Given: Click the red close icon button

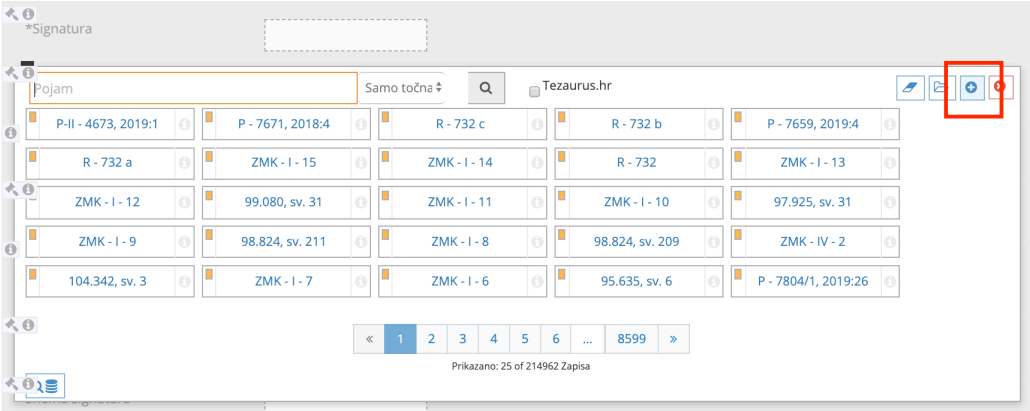Looking at the screenshot, I should pyautogui.click(x=999, y=87).
